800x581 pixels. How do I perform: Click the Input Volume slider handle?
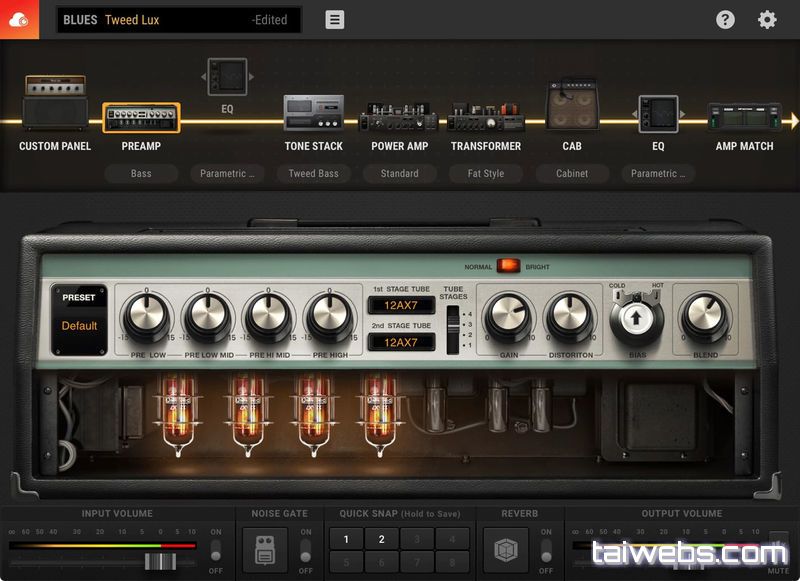tap(160, 561)
